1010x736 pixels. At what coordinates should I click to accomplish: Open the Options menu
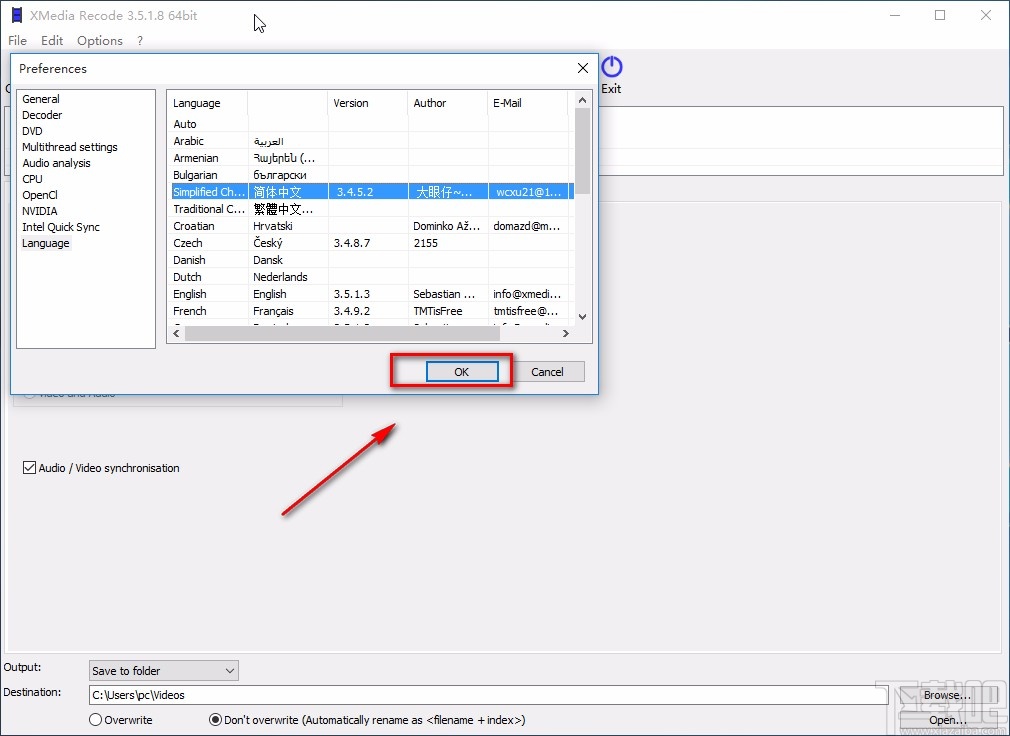coord(100,41)
